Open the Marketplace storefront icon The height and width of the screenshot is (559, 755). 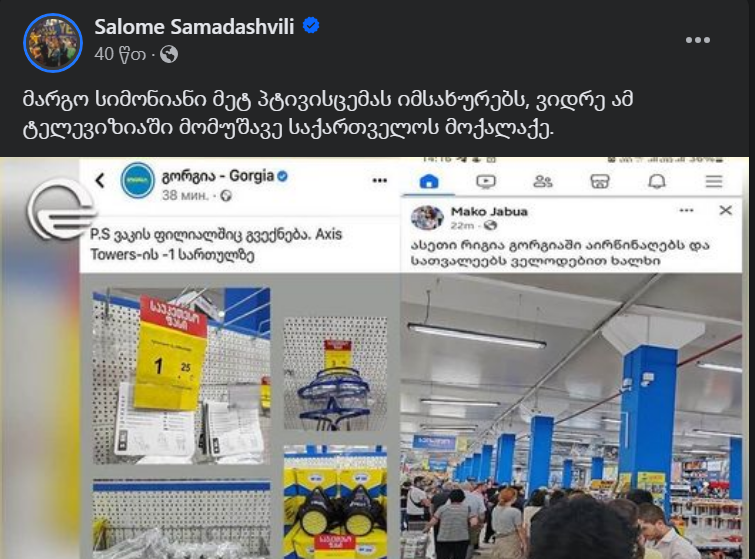tap(599, 182)
